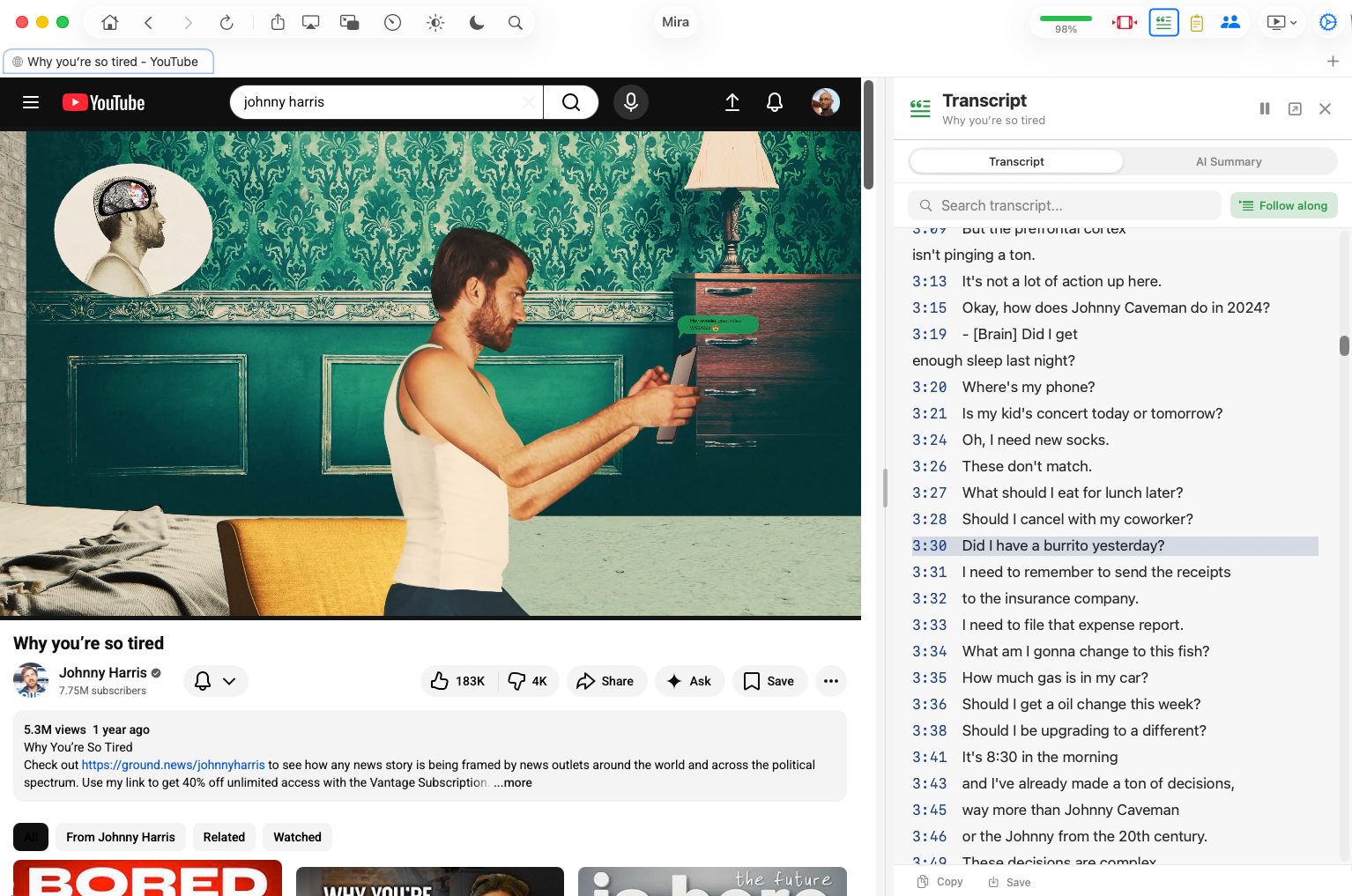
Task: Select the All filter chip
Action: (x=31, y=837)
